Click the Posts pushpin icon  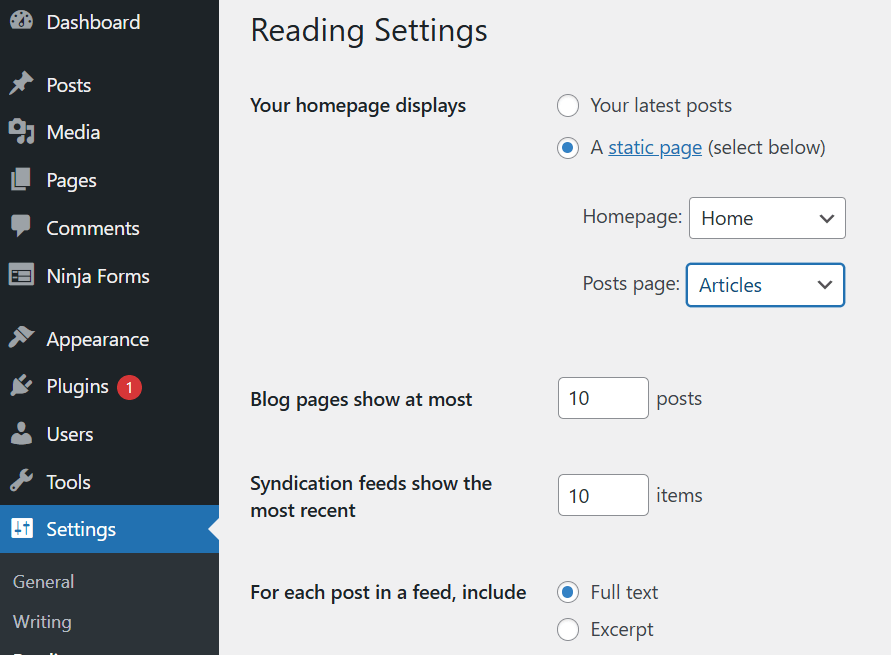22,85
